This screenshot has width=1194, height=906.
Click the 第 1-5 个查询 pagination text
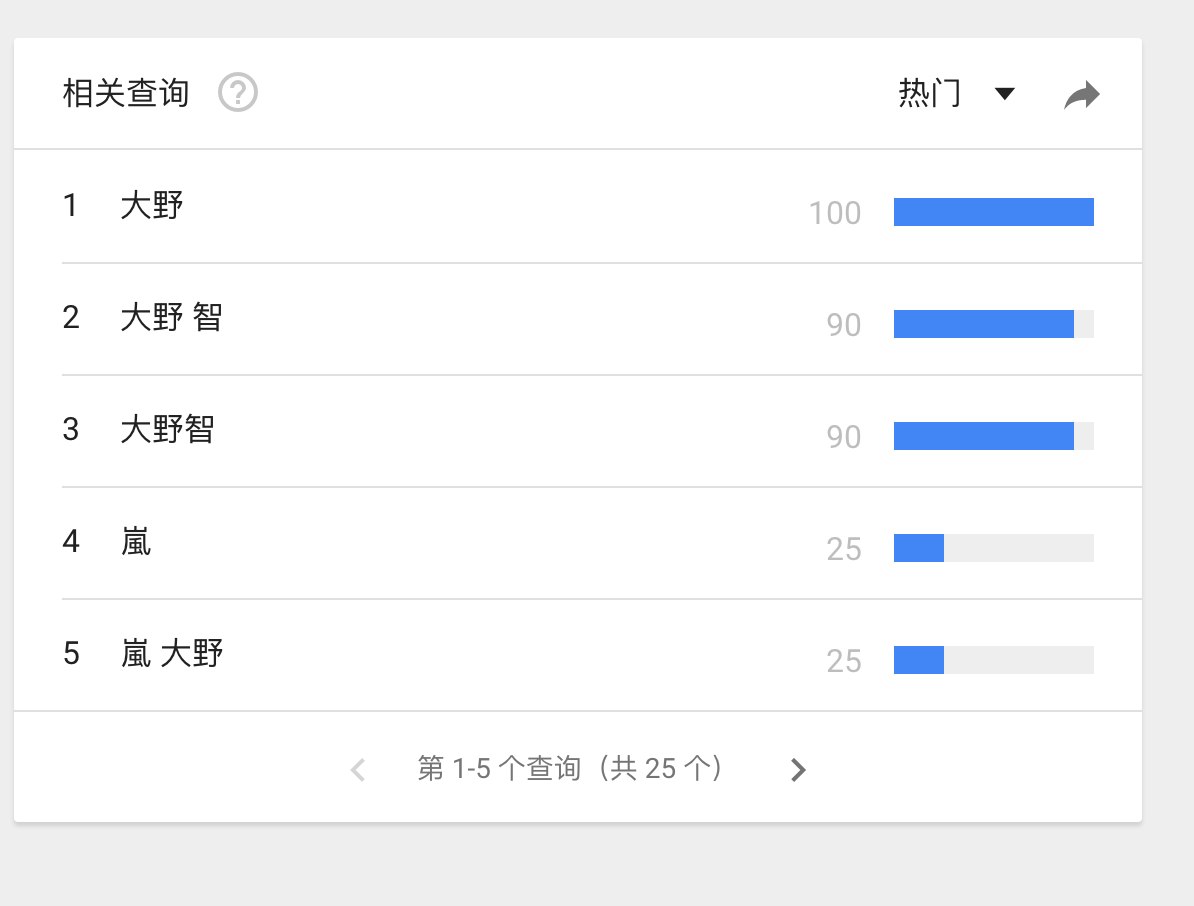[570, 768]
